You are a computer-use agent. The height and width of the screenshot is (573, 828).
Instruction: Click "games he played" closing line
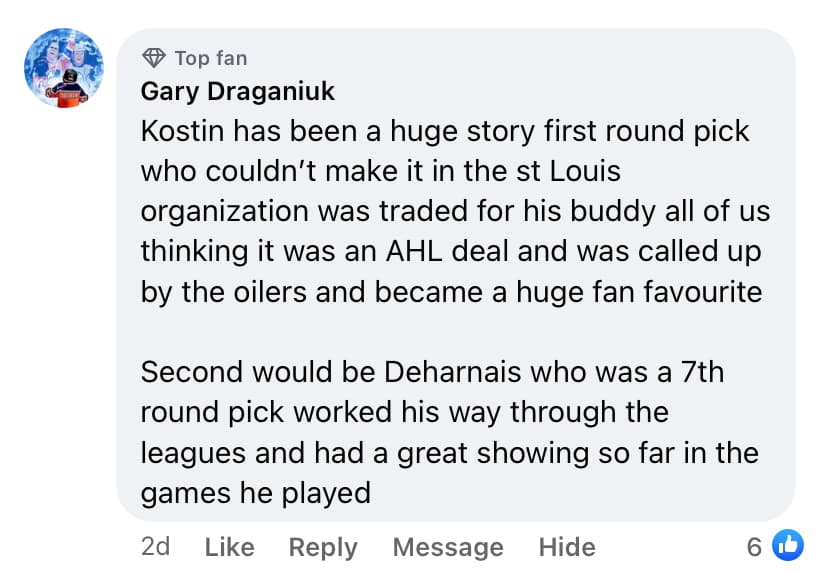[256, 492]
